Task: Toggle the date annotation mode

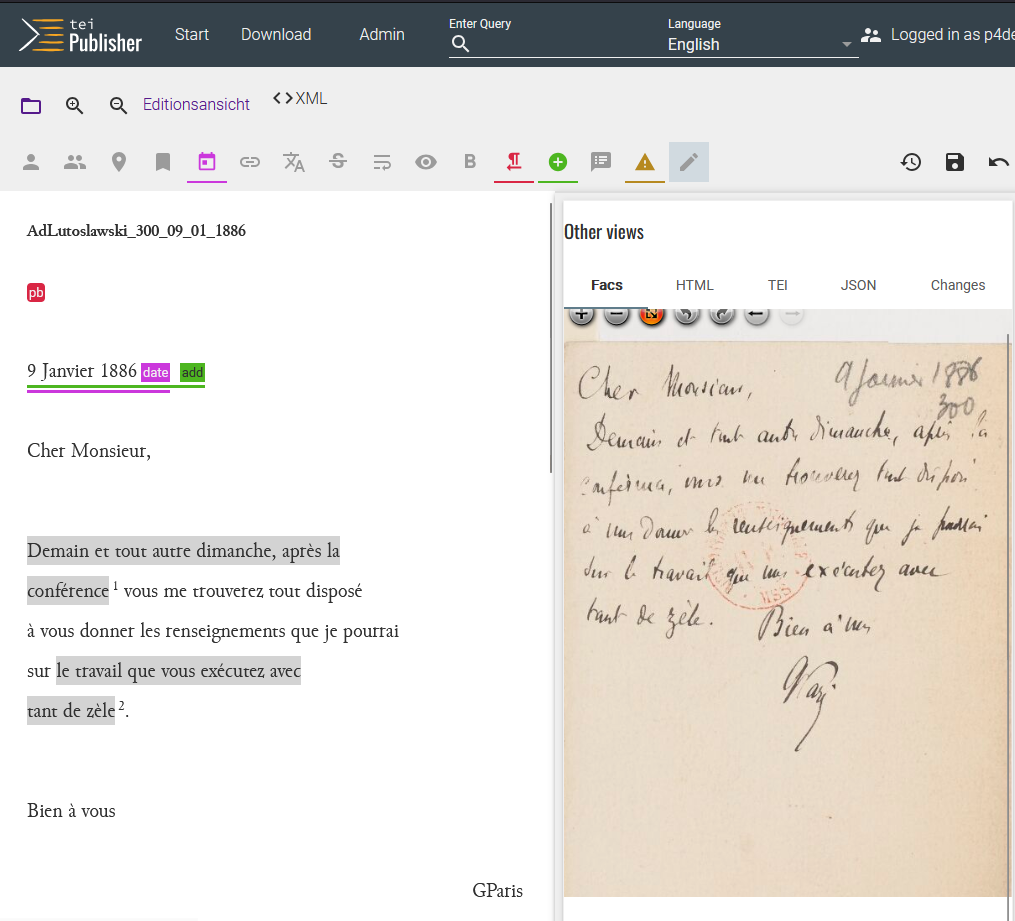Action: coord(207,161)
